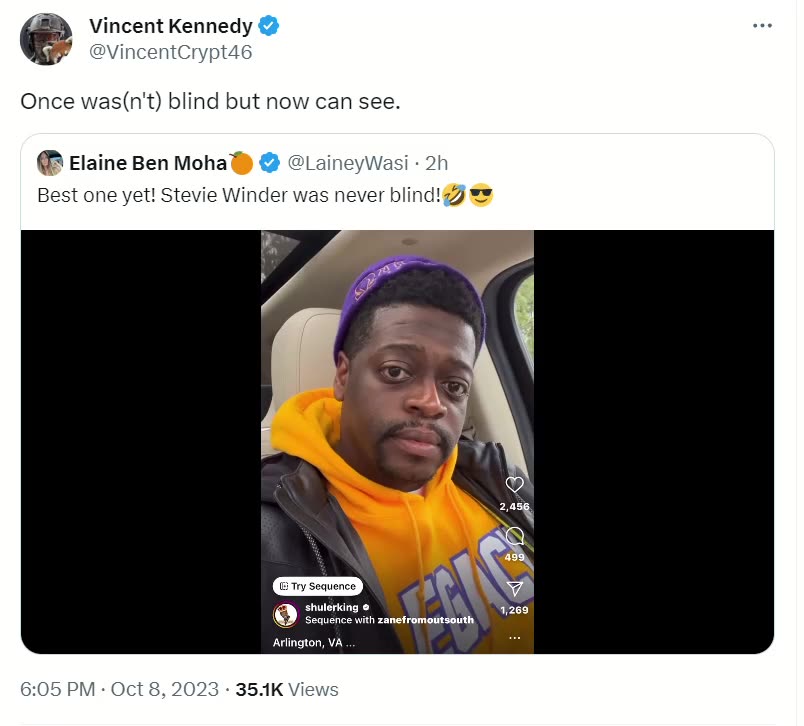Click Vincent Kennedy's blue verified badge
This screenshot has width=804, height=726.
tap(269, 27)
